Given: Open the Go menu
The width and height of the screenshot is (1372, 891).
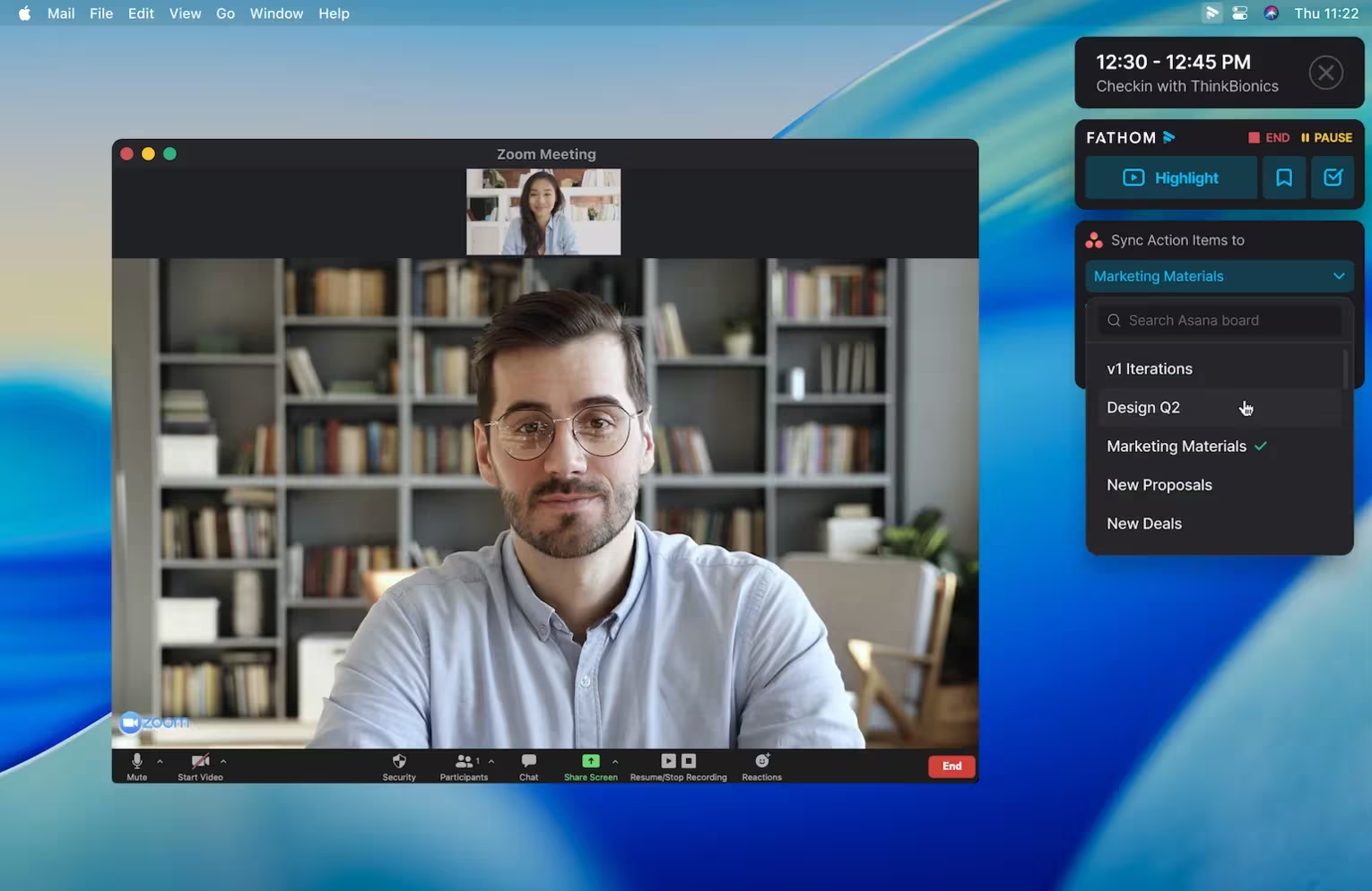Looking at the screenshot, I should (x=225, y=13).
